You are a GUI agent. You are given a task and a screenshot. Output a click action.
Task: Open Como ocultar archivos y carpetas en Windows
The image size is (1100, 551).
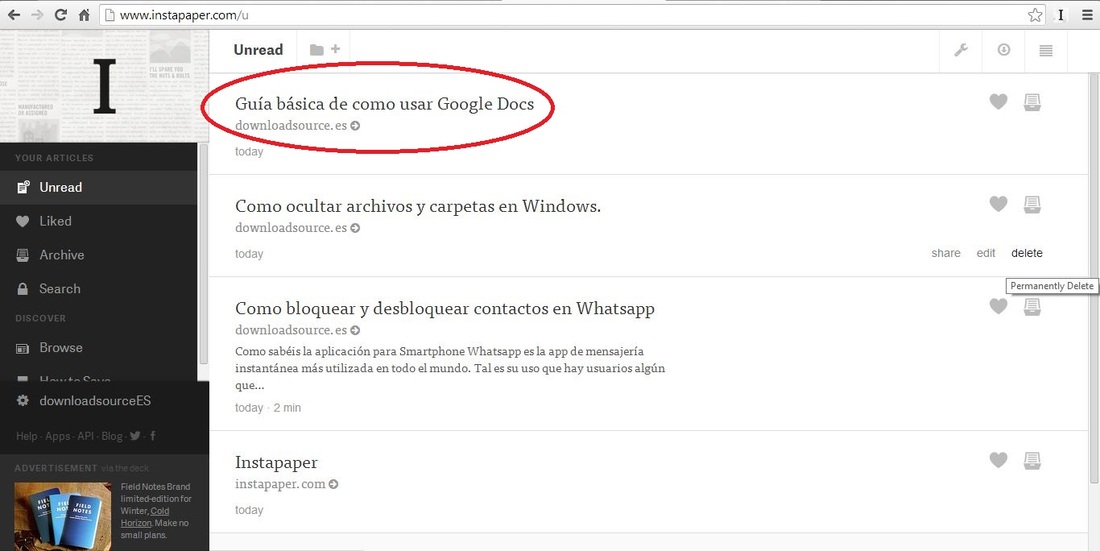tap(418, 206)
